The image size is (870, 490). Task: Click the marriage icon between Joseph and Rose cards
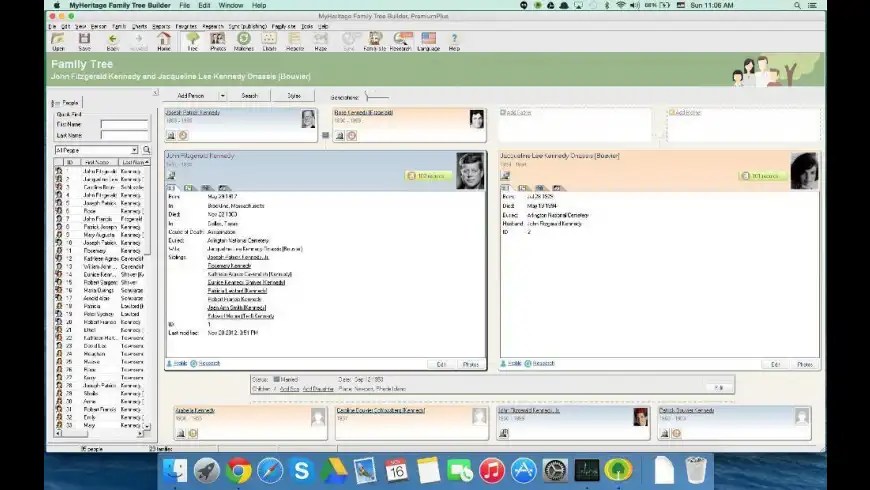[x=325, y=135]
